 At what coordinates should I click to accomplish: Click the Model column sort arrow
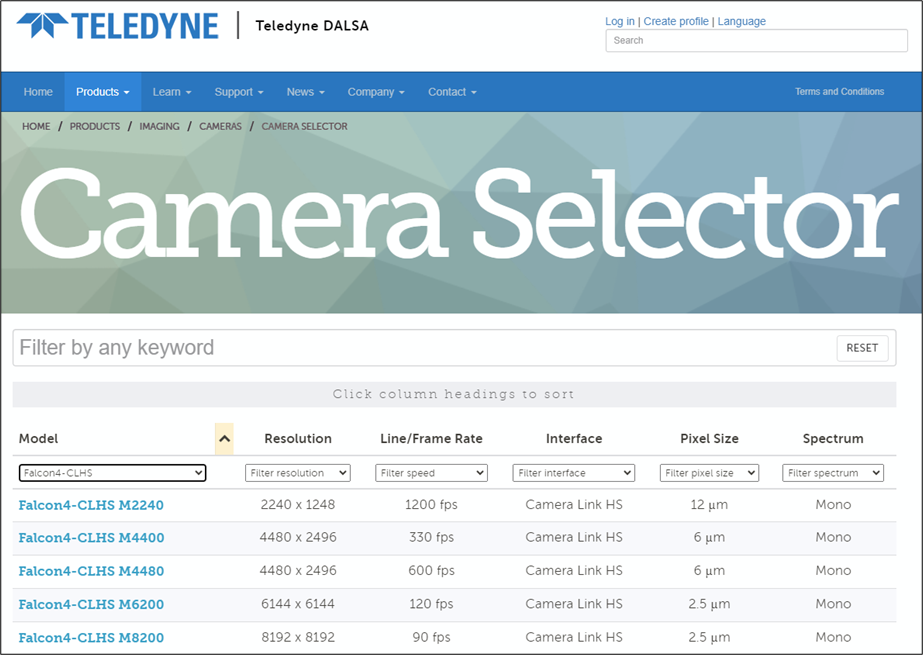[x=224, y=439]
